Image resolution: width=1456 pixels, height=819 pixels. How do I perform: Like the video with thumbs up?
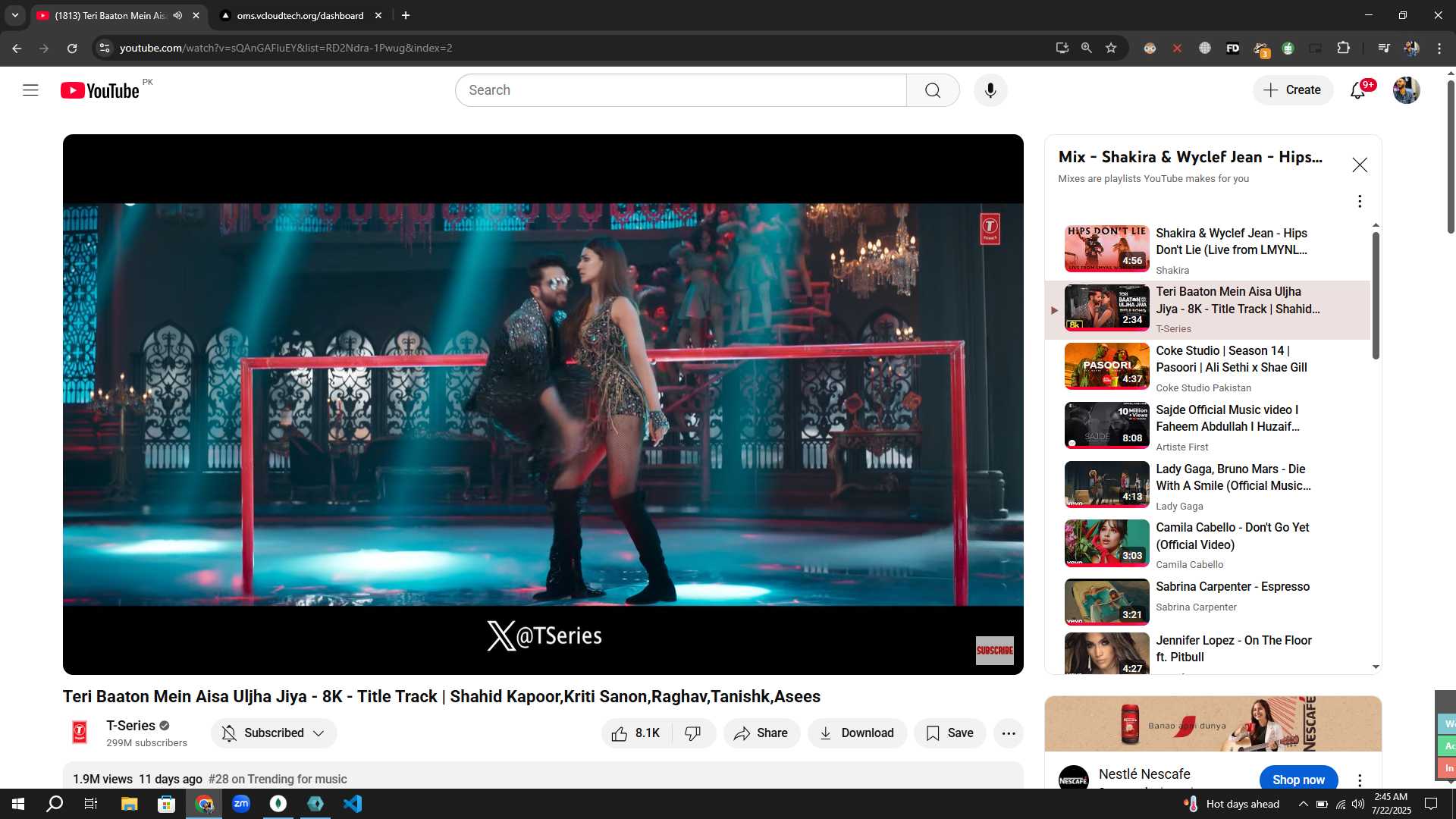click(636, 733)
